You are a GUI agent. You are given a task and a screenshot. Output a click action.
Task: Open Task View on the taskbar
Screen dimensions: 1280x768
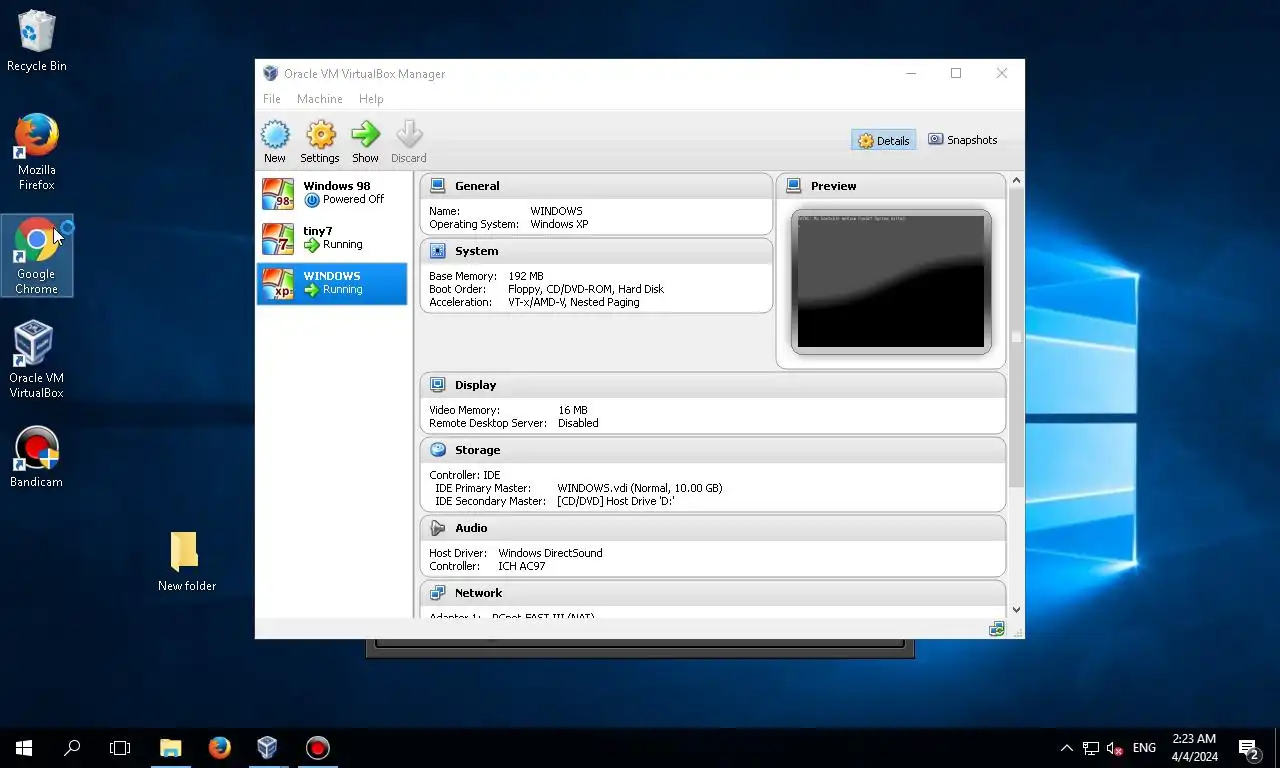[120, 747]
